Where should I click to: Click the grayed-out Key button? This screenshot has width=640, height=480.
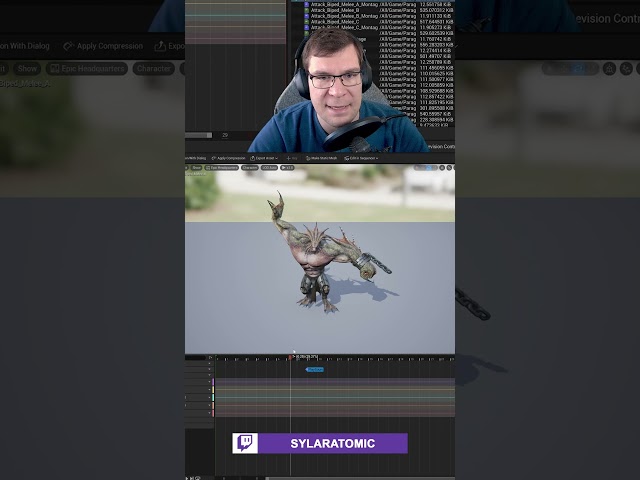coord(291,158)
